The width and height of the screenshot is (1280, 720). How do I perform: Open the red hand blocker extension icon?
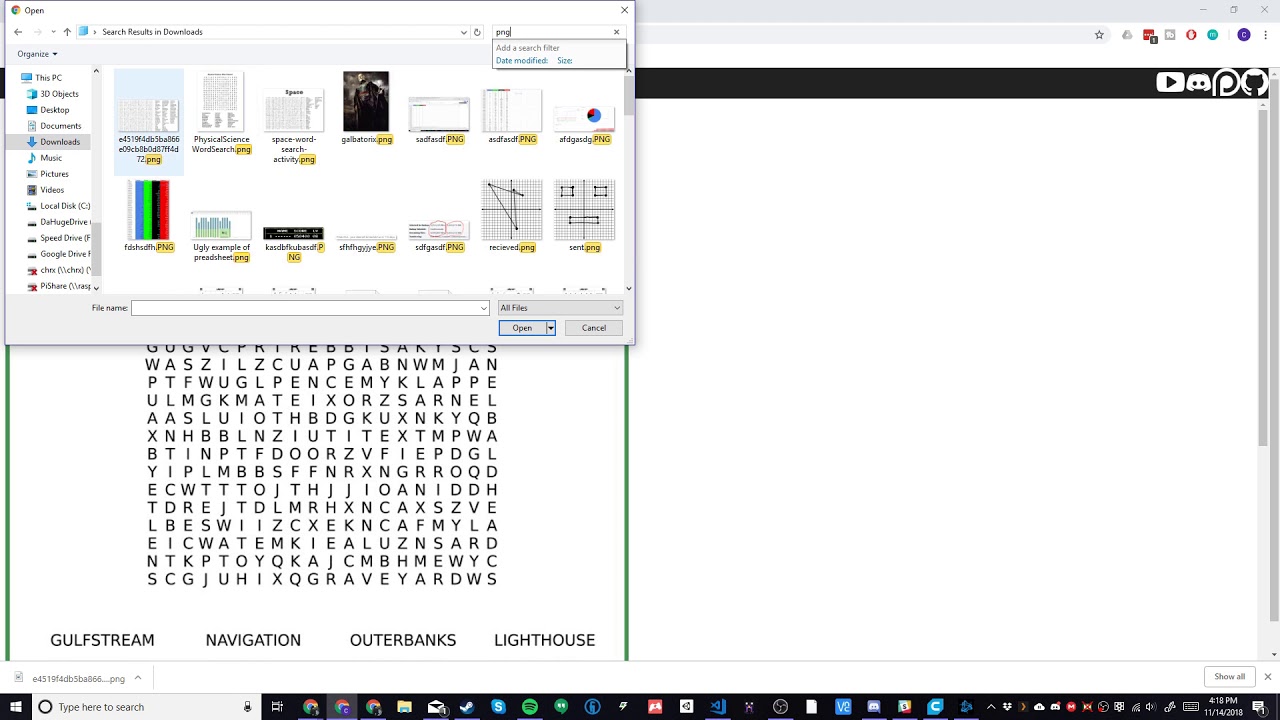1191,35
